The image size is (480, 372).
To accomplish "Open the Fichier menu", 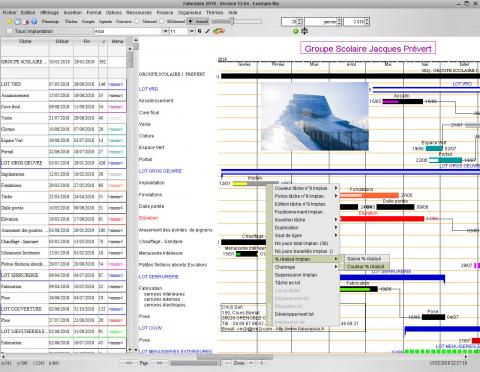I will (x=9, y=12).
